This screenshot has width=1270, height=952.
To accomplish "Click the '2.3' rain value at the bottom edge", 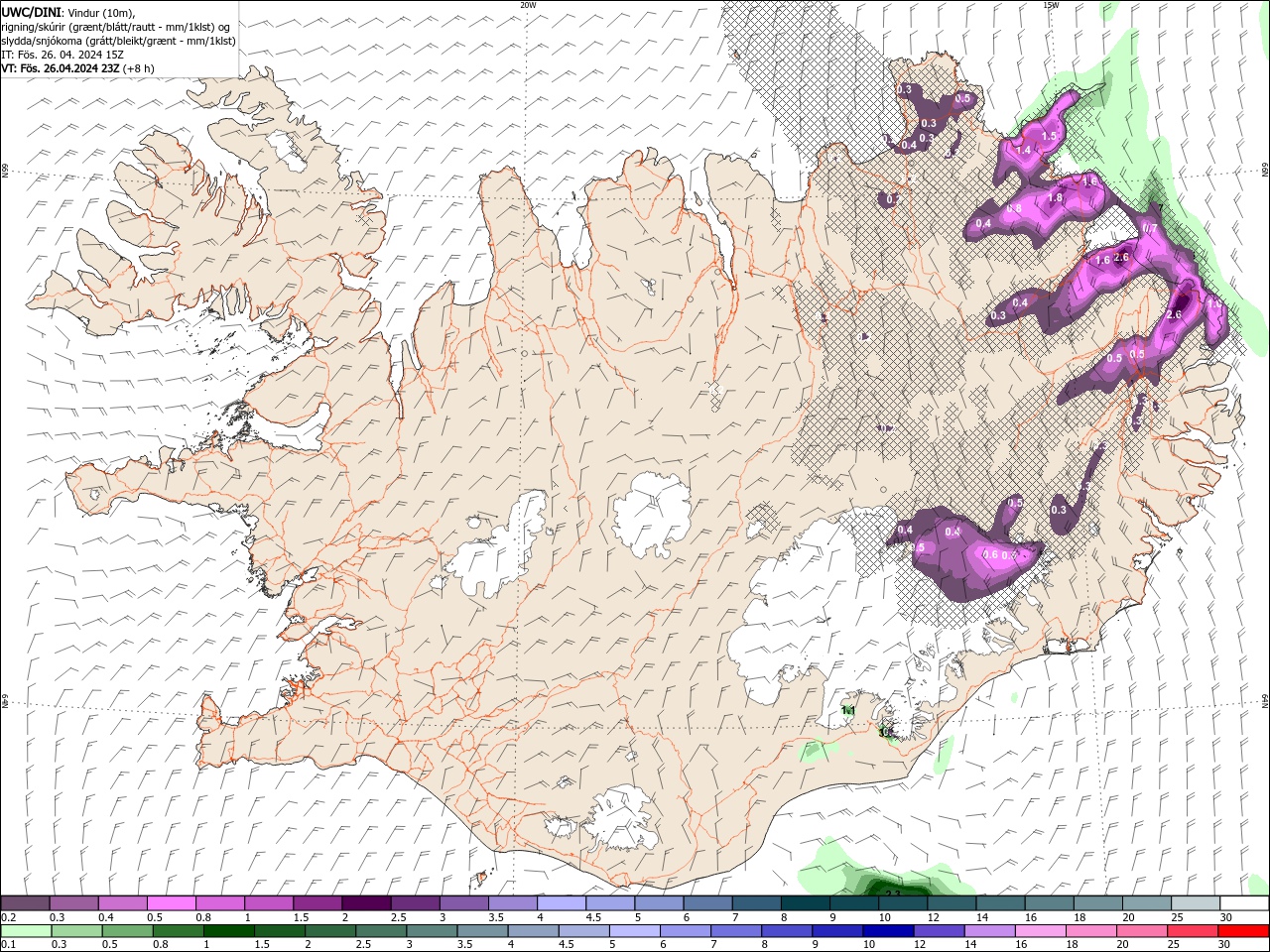I will 892,892.
